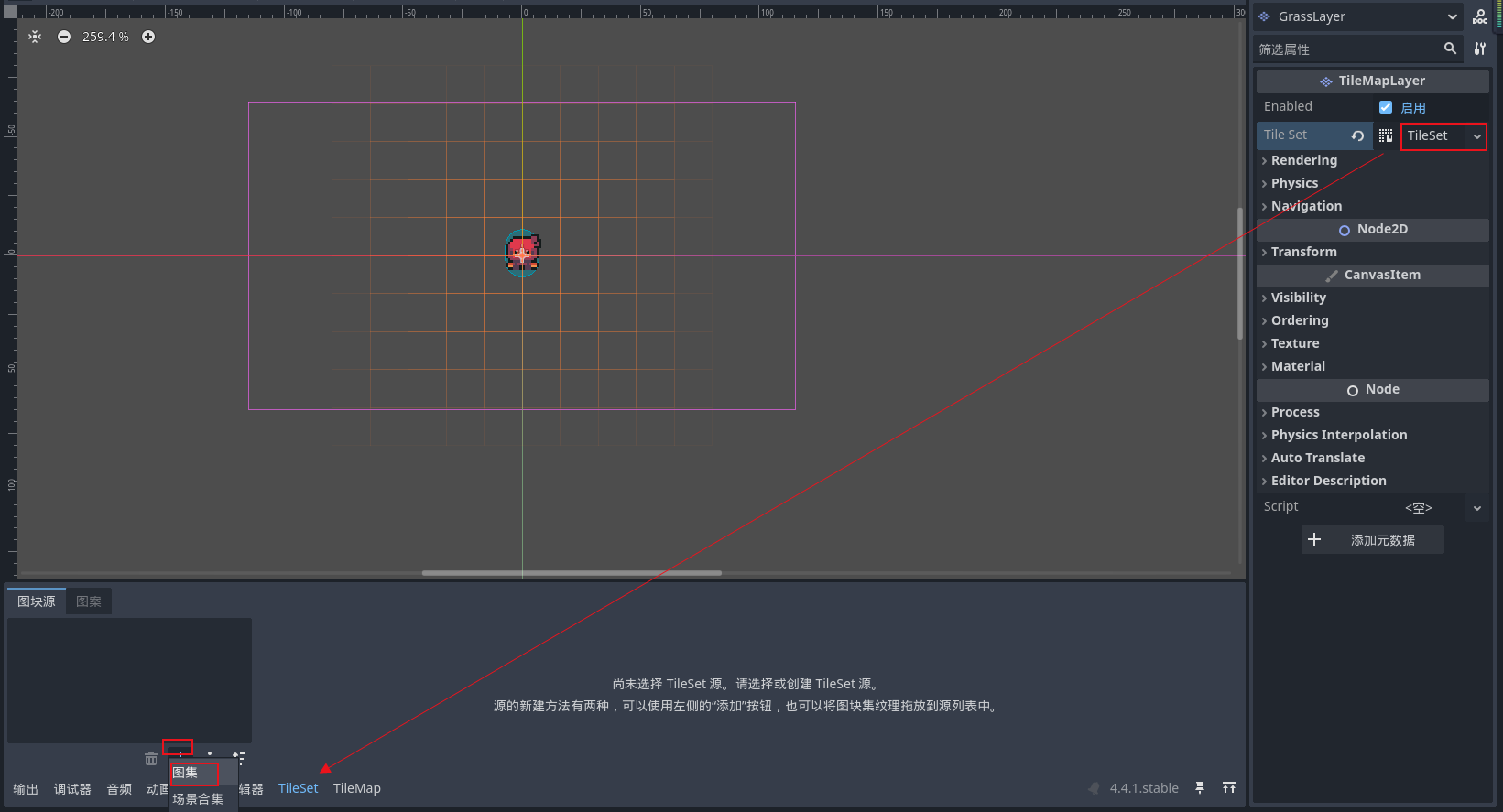Open inspector property tools (wrench and screwdriver icon)
The height and width of the screenshot is (812, 1503).
click(x=1480, y=49)
